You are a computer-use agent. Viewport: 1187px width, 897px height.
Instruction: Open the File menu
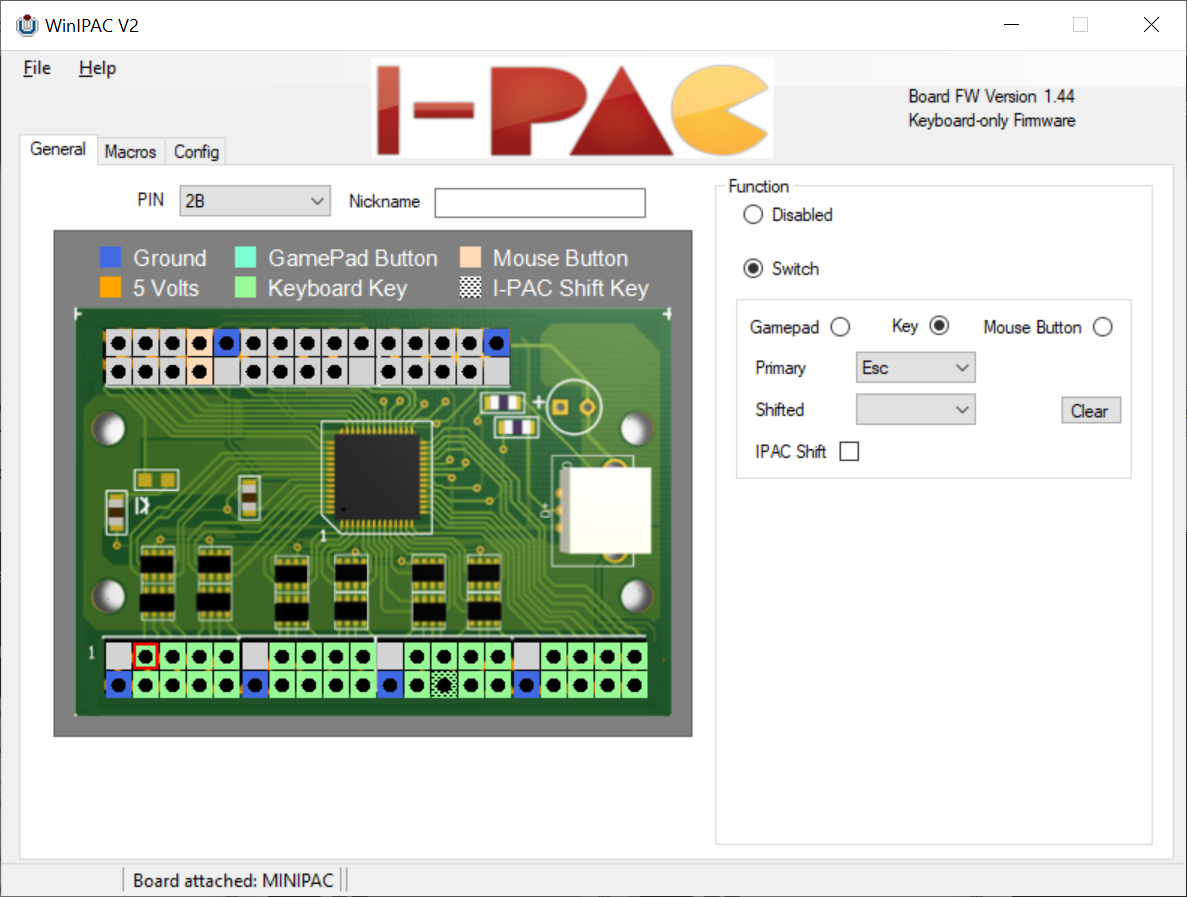(x=36, y=68)
